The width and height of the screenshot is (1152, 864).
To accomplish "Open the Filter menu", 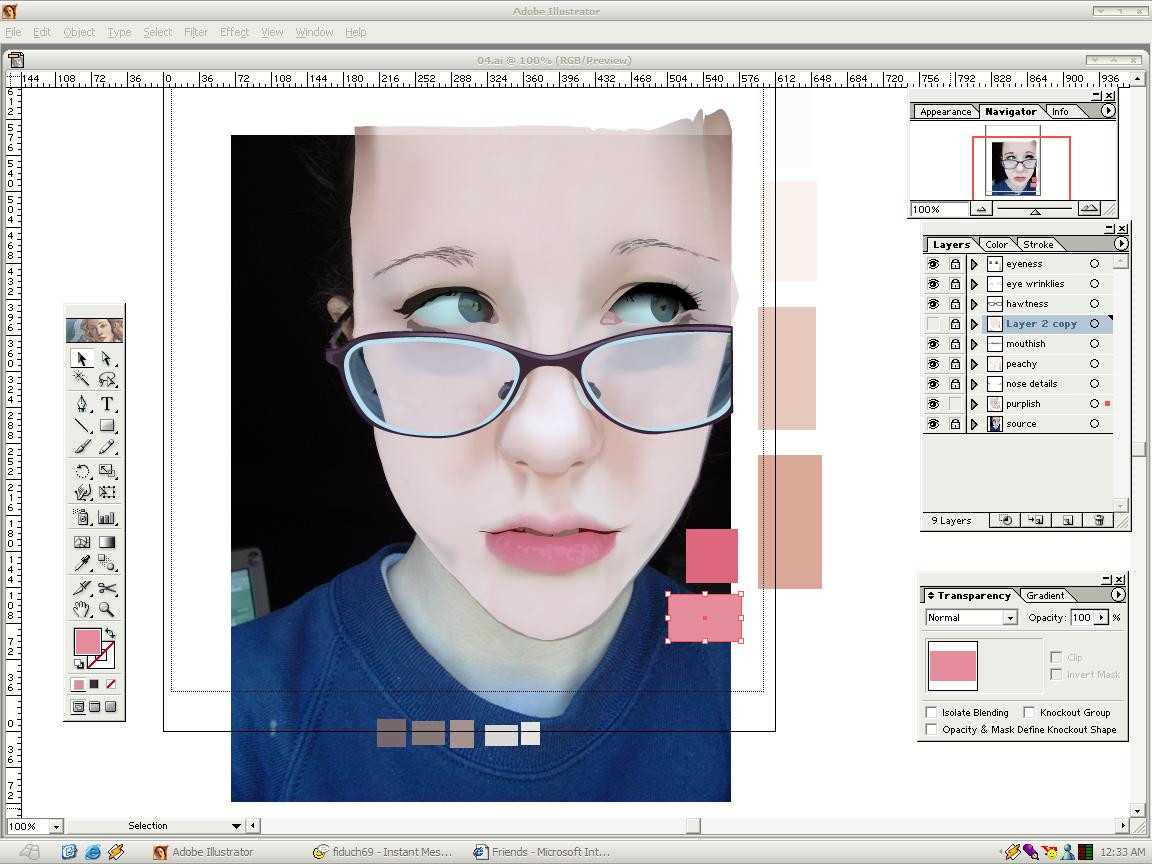I will pos(195,32).
